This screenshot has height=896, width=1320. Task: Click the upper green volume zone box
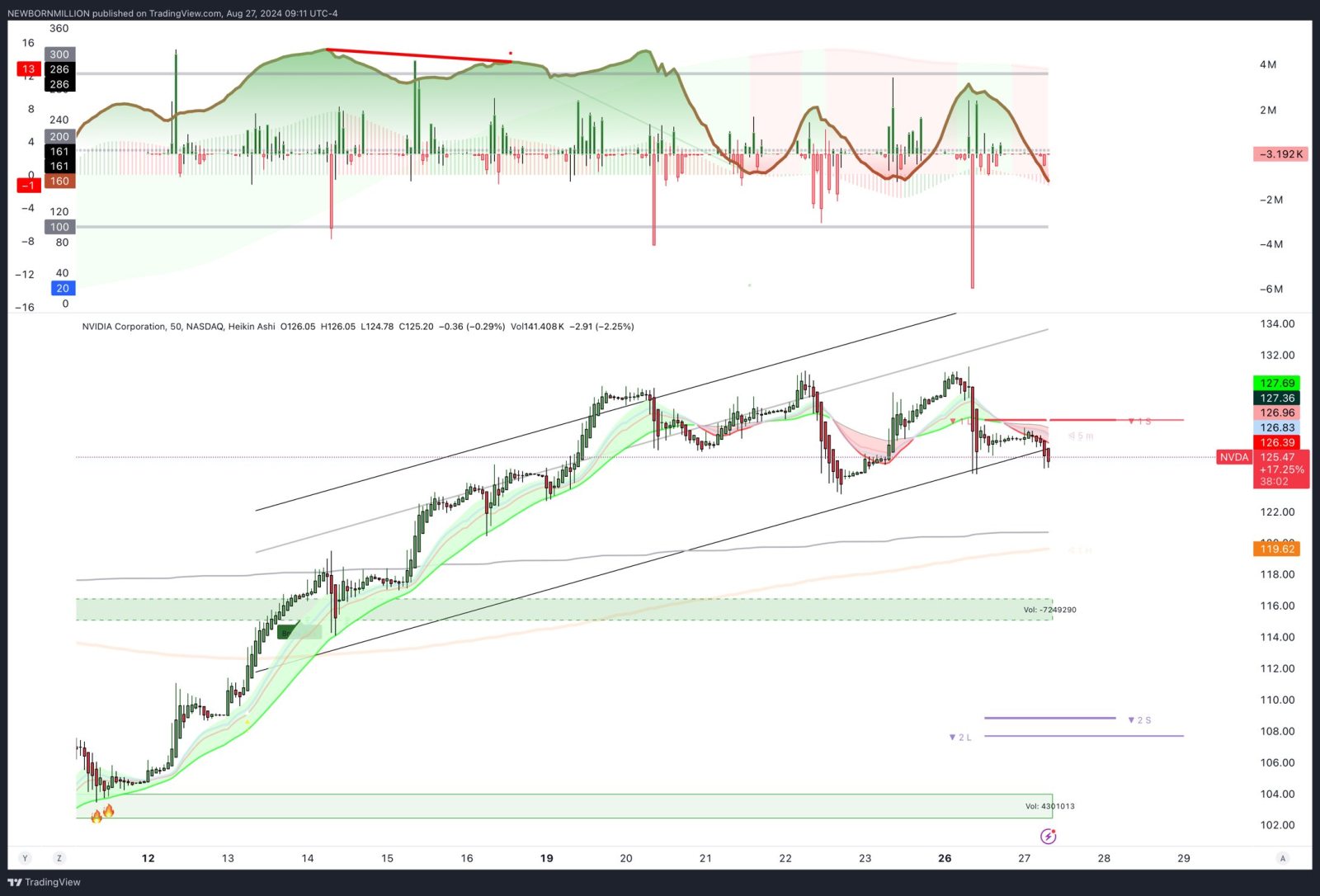564,610
